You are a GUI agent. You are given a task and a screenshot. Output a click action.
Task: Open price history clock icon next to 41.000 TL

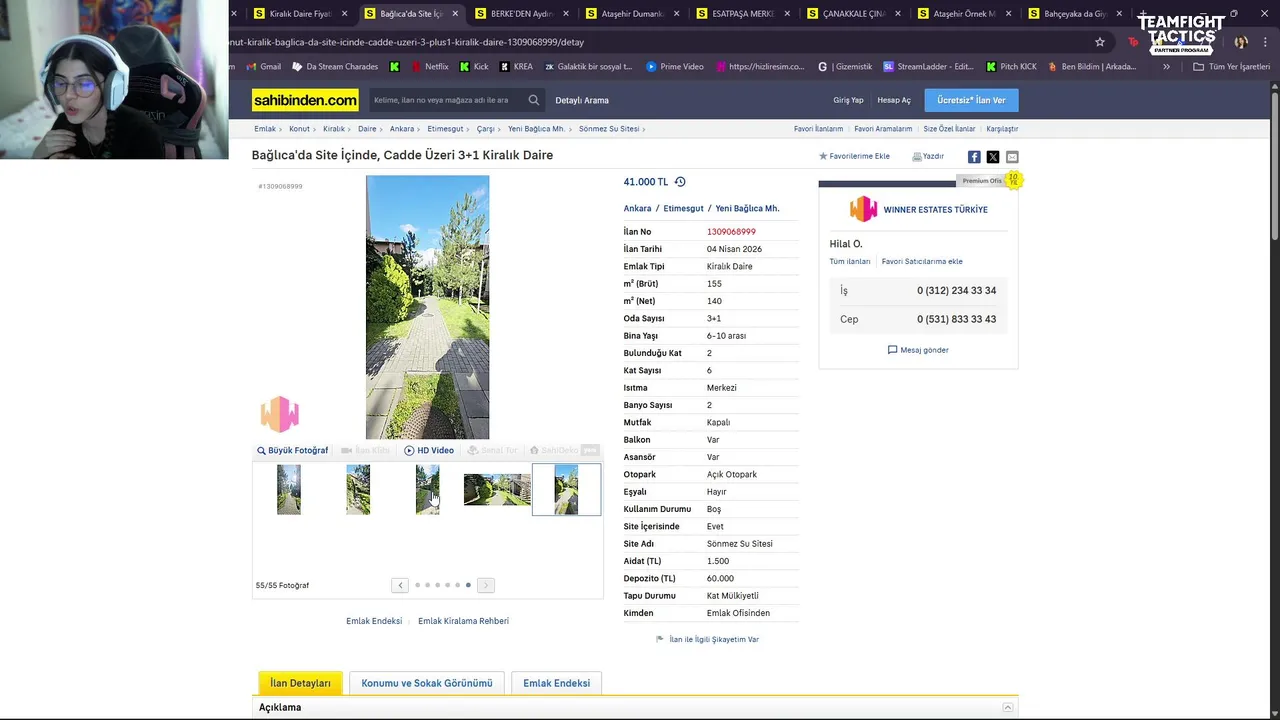pos(680,182)
